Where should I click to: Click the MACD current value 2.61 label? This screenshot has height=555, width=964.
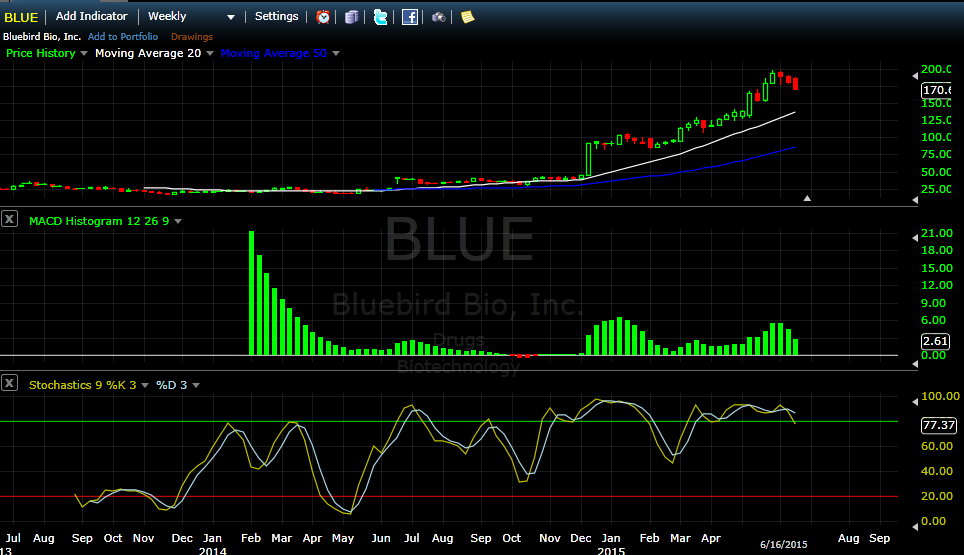[936, 341]
